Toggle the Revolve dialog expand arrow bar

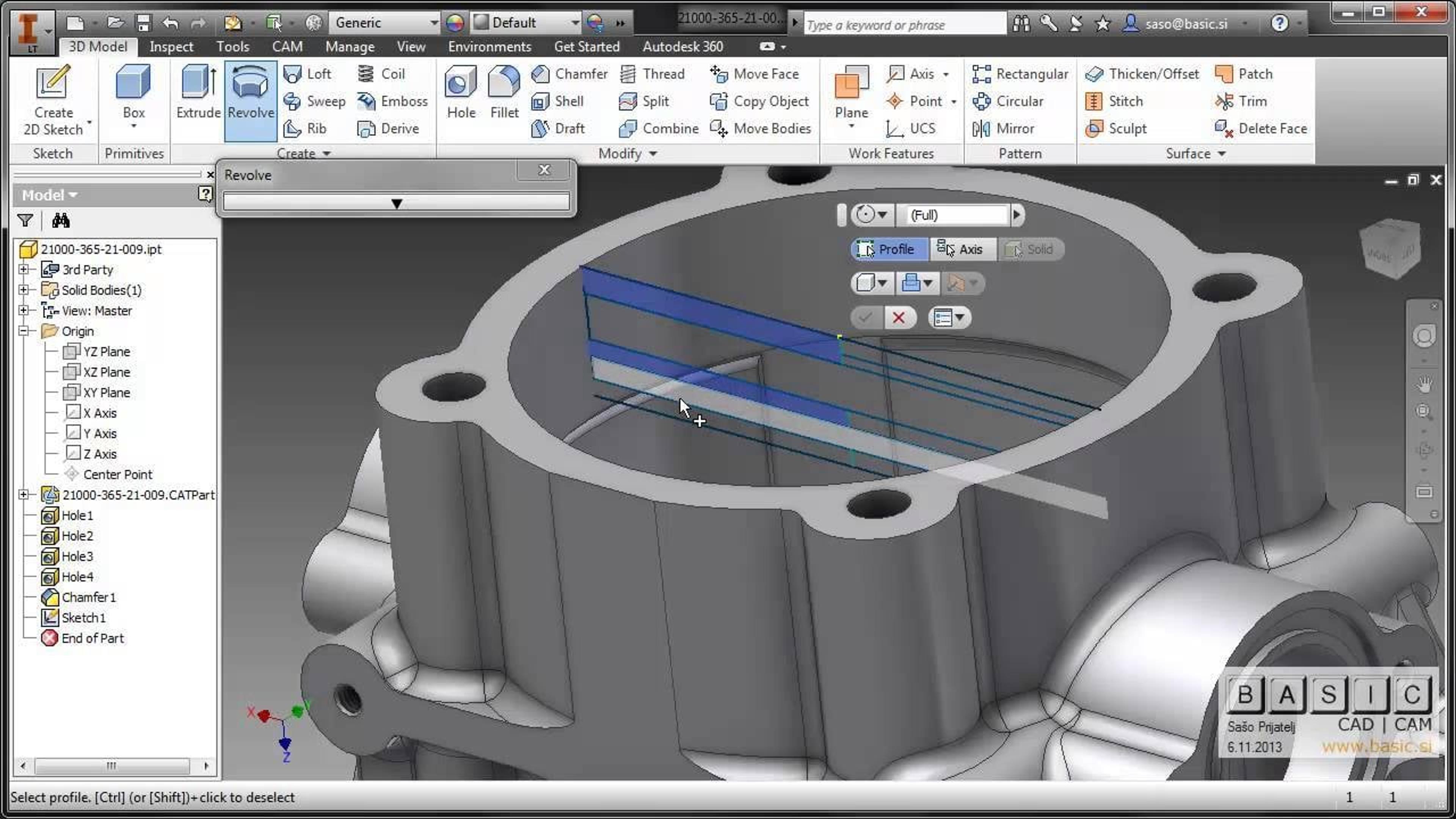(396, 203)
